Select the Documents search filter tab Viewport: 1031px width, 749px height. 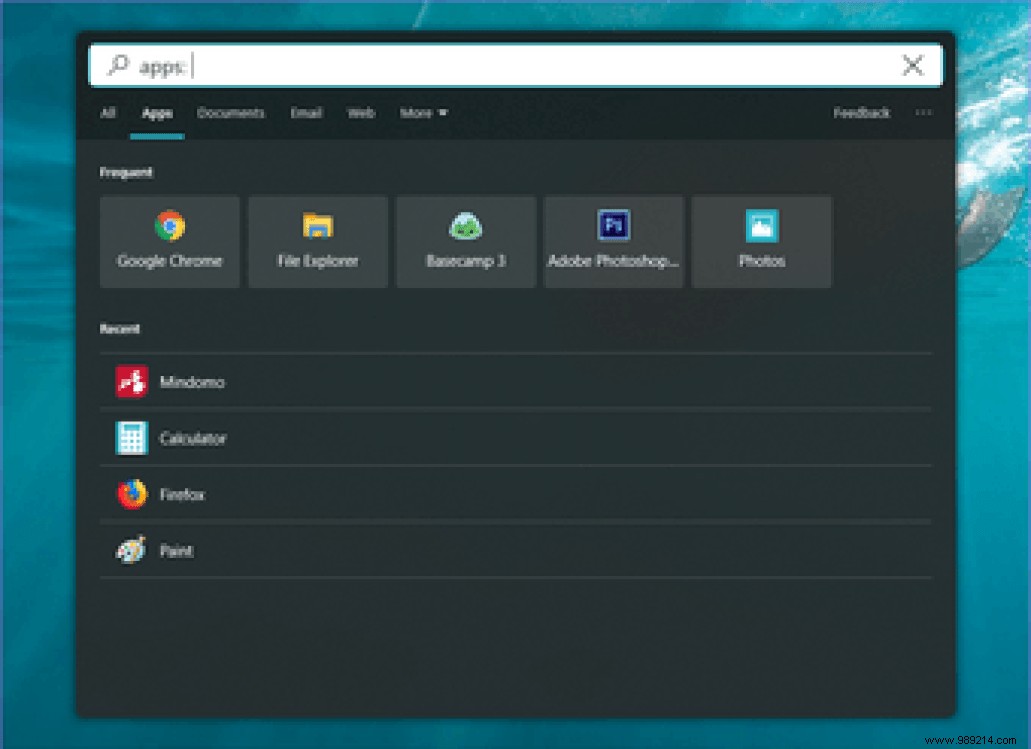click(x=231, y=113)
